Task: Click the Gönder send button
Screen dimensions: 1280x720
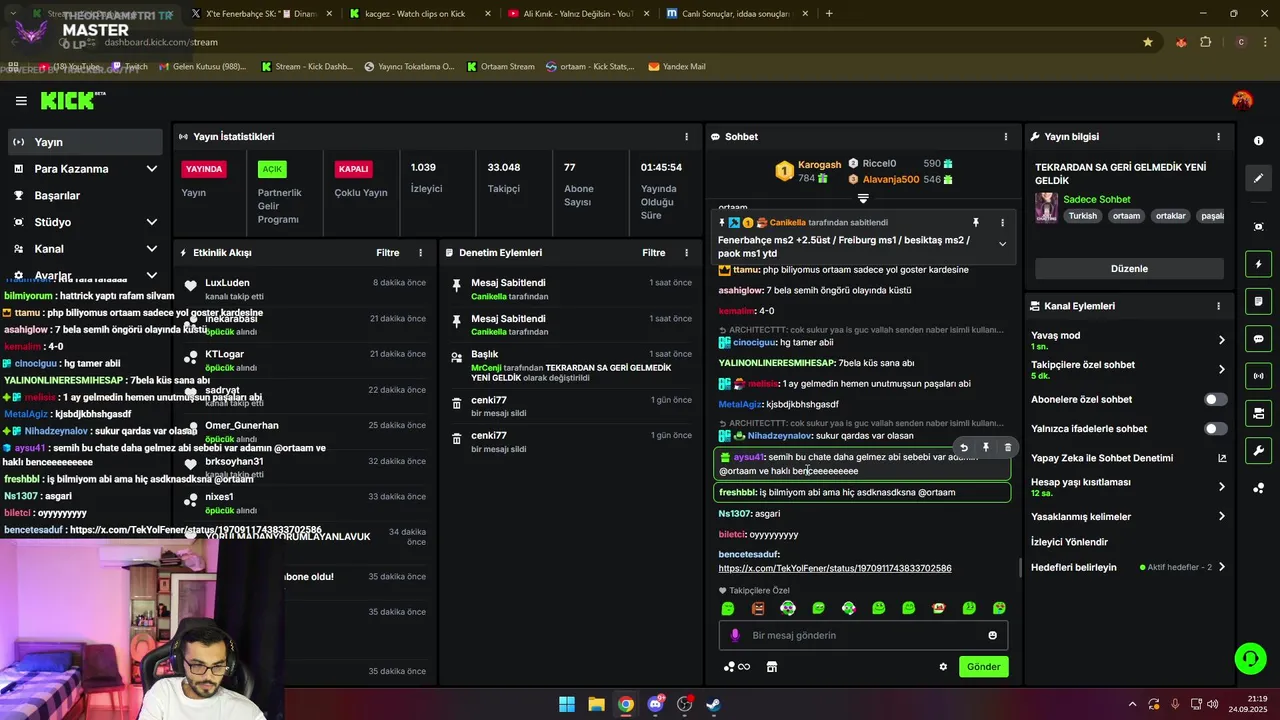Action: [983, 667]
